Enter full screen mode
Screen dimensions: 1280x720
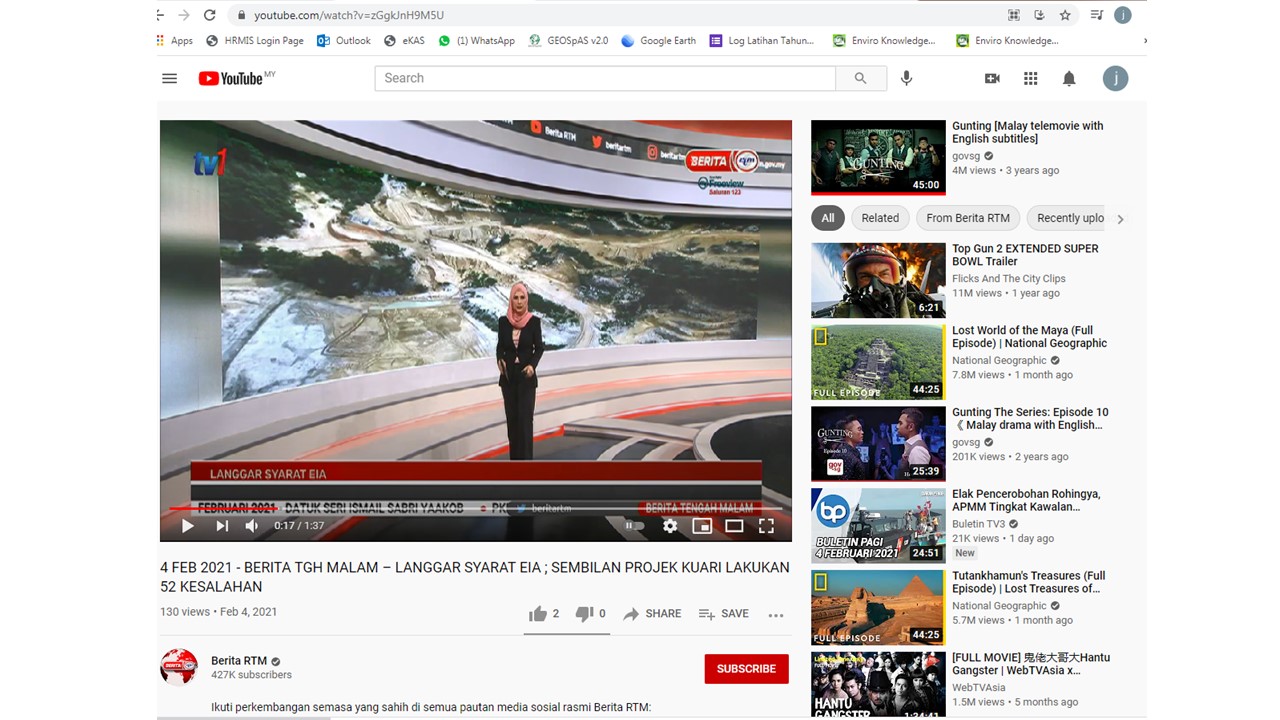point(766,526)
